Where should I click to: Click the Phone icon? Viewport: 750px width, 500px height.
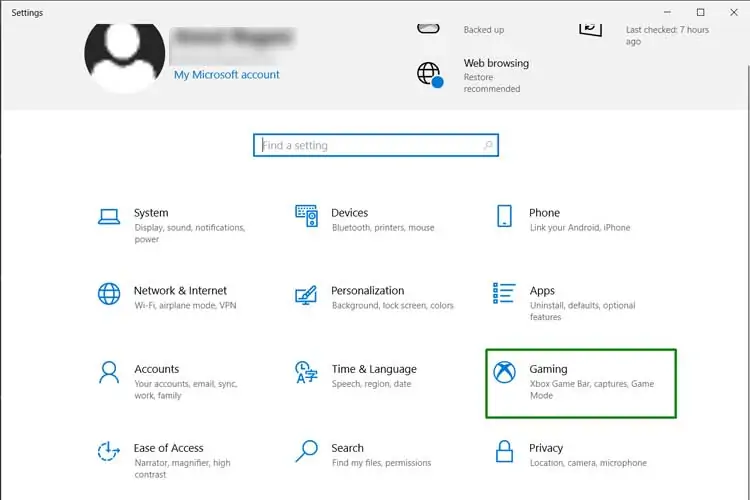coord(505,216)
